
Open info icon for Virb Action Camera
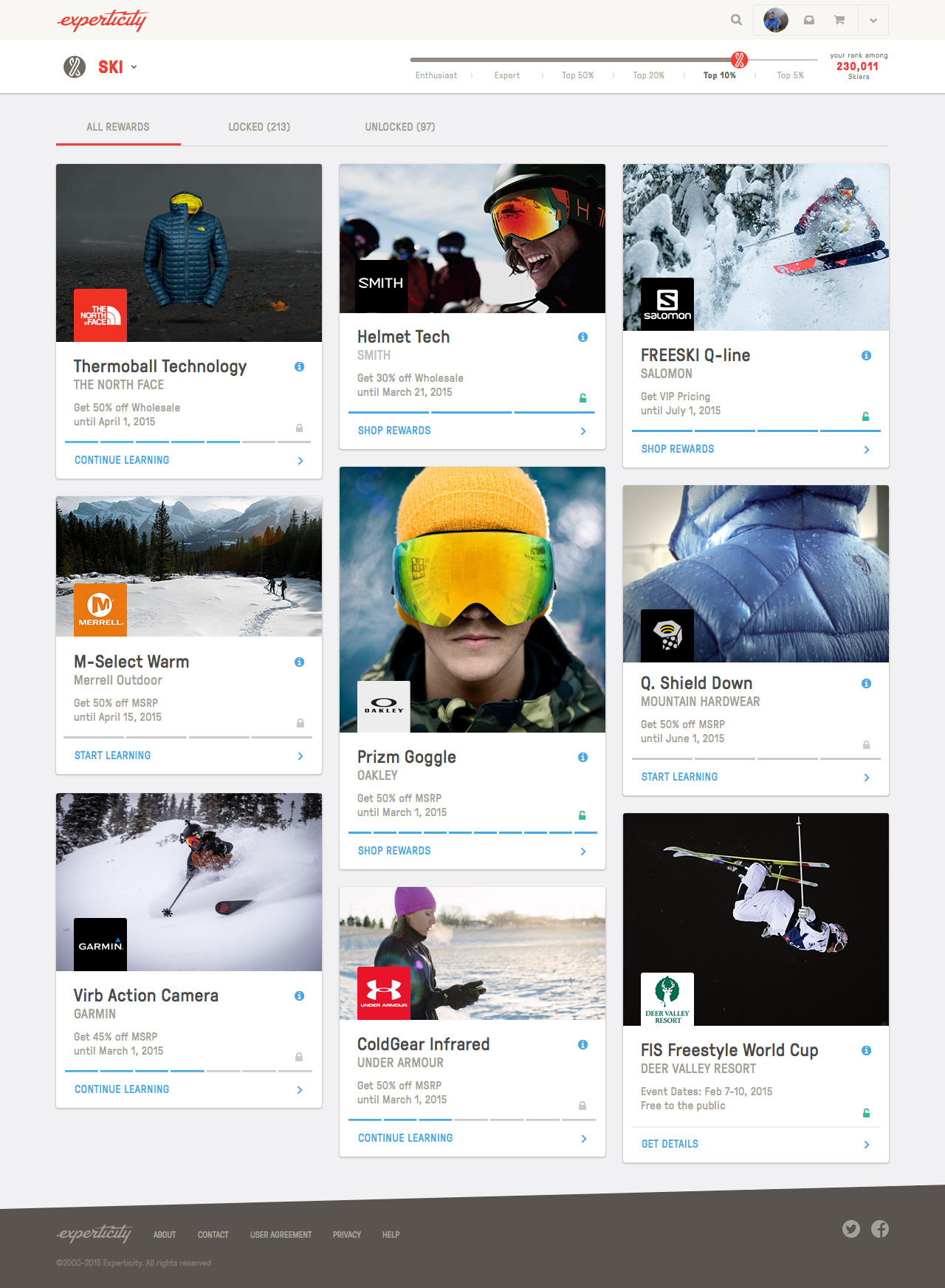299,996
